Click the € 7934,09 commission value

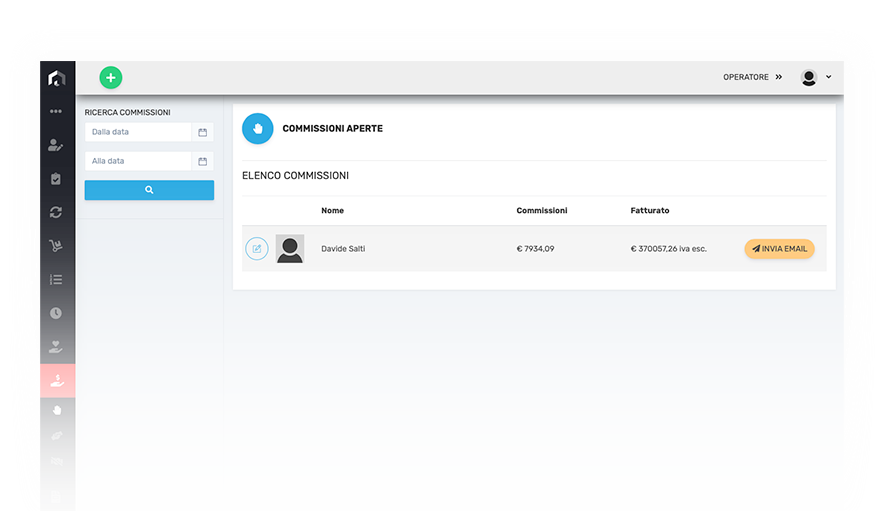pos(536,249)
